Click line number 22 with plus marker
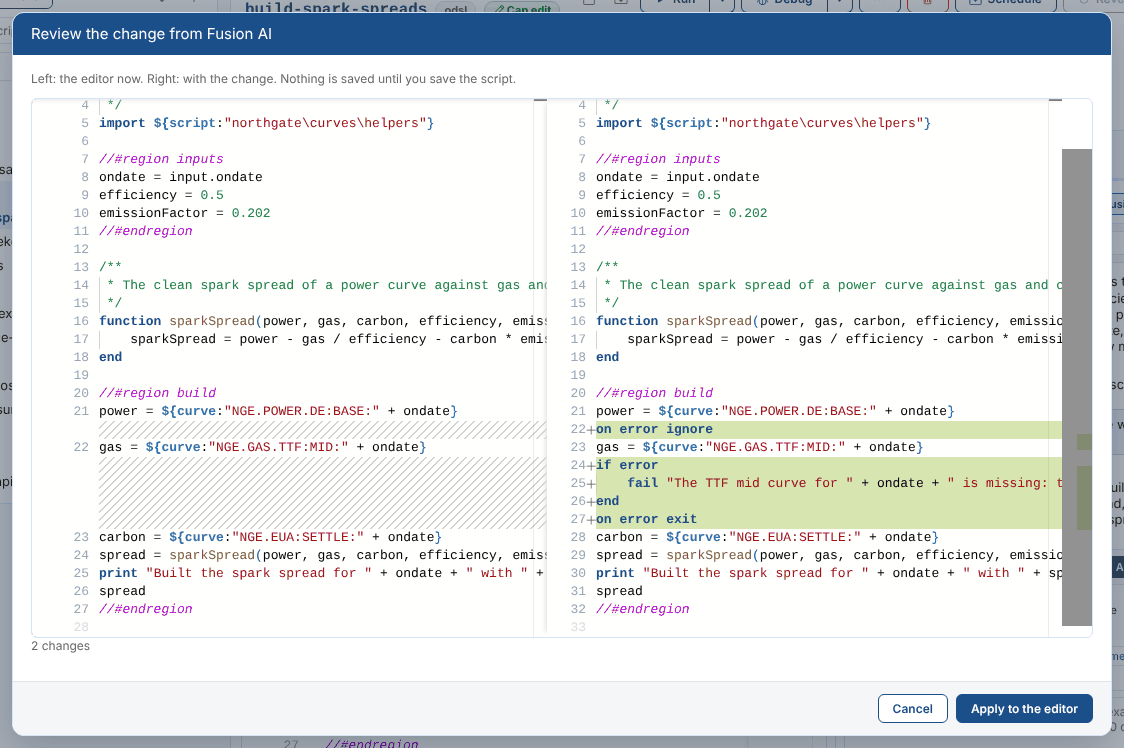 pyautogui.click(x=582, y=429)
